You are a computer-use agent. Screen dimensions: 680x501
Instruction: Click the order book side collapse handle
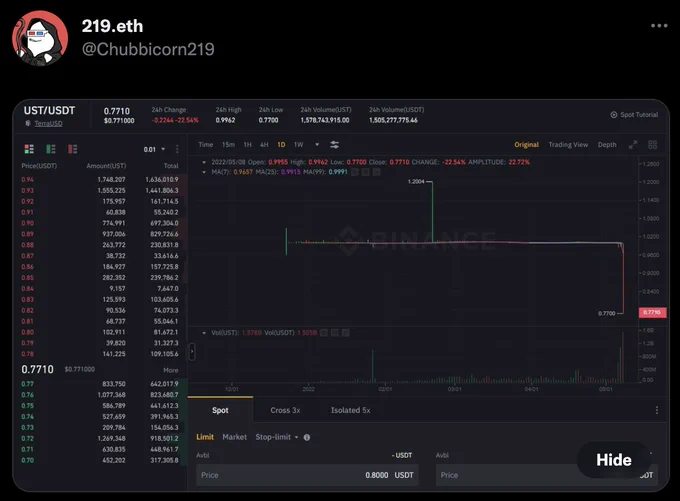coord(192,351)
